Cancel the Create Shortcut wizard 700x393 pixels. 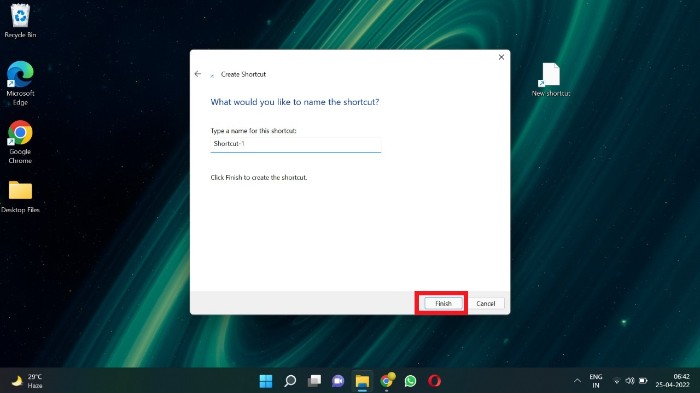[x=486, y=304]
